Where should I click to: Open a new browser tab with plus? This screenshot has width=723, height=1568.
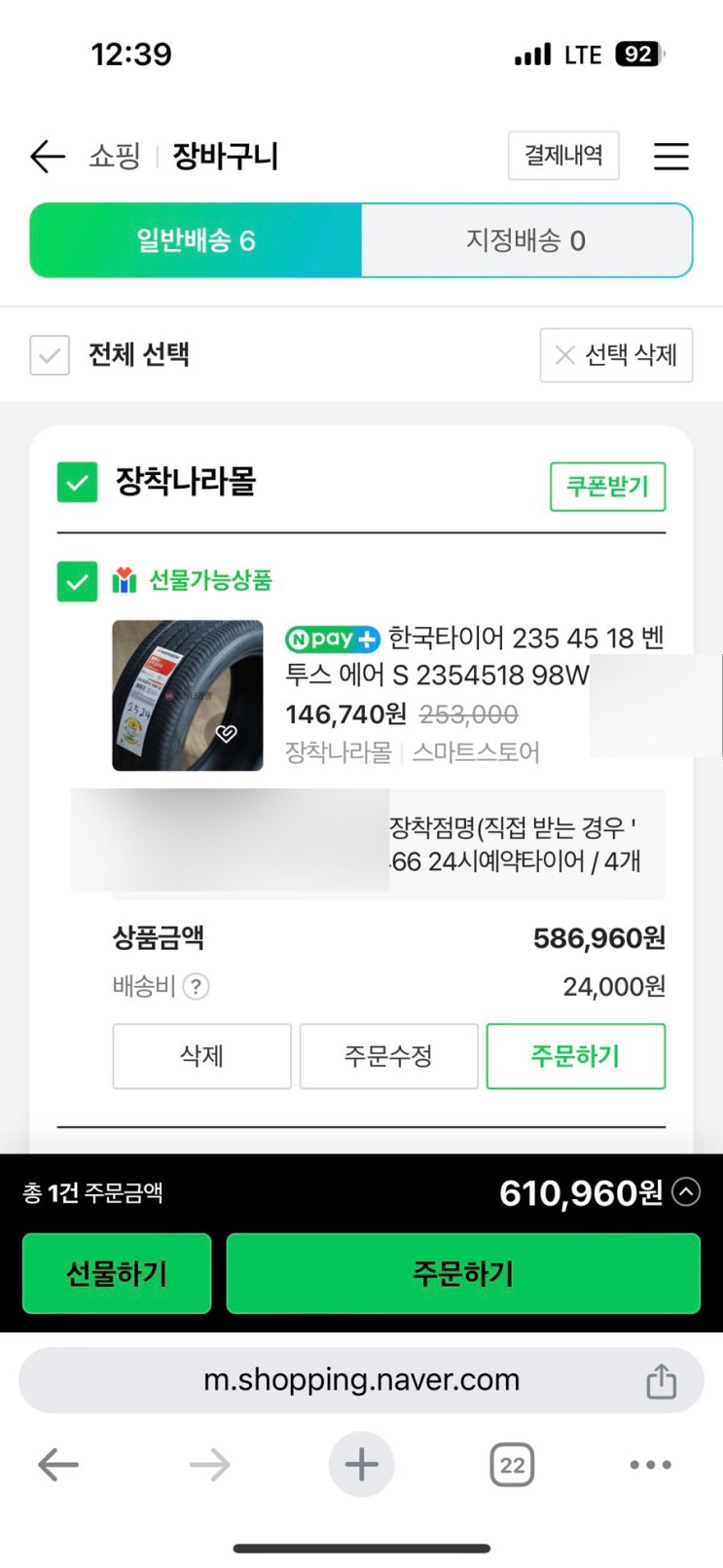[x=361, y=1464]
